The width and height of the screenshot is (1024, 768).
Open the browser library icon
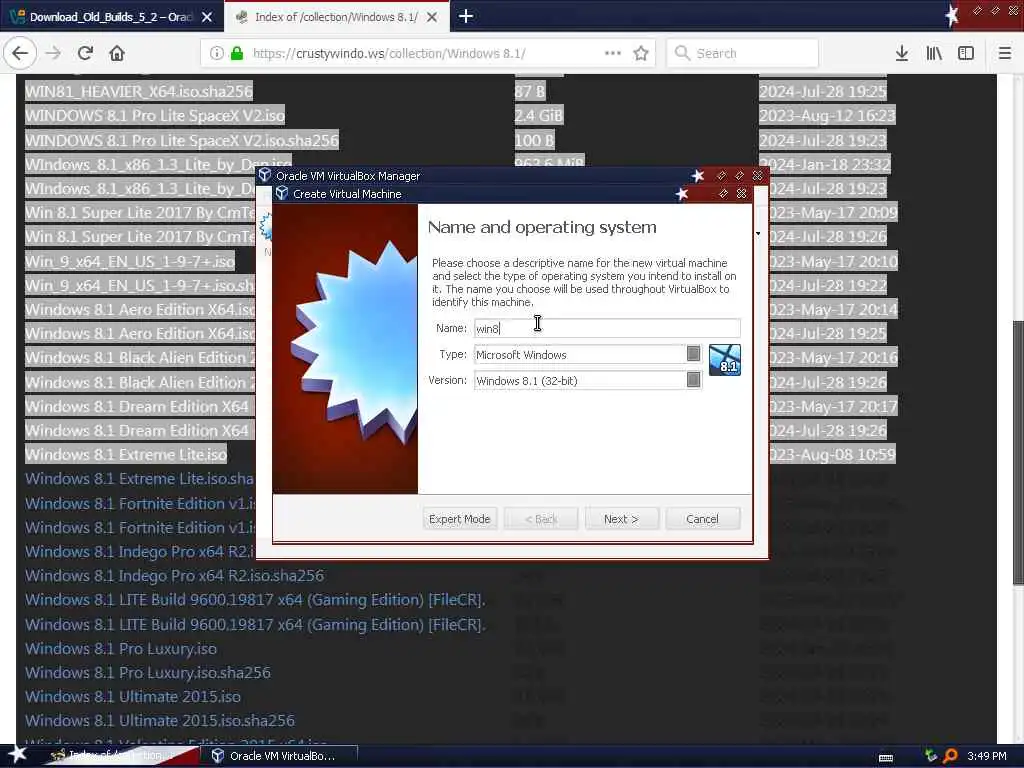(934, 53)
